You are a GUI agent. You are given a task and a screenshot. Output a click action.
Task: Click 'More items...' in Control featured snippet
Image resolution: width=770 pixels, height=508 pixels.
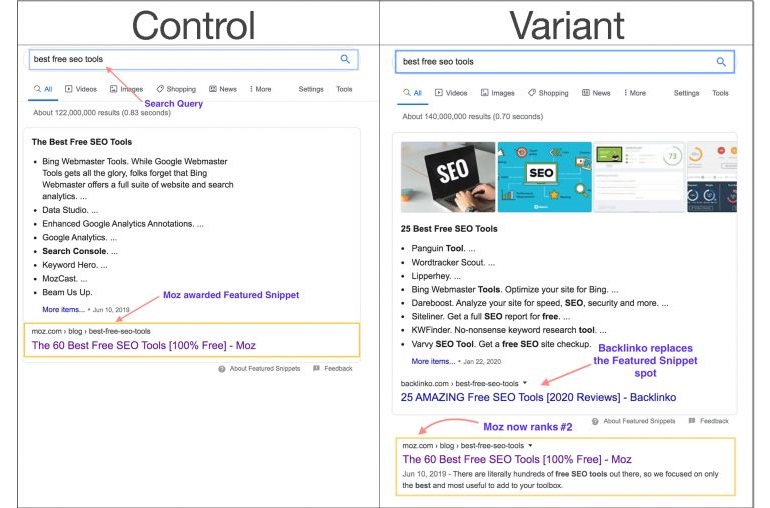[64, 310]
